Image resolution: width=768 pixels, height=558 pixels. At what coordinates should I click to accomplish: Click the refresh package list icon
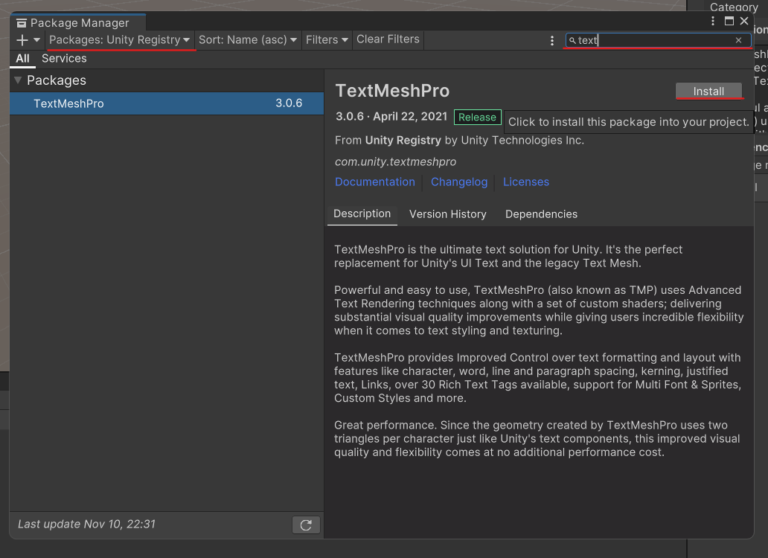[x=306, y=525]
